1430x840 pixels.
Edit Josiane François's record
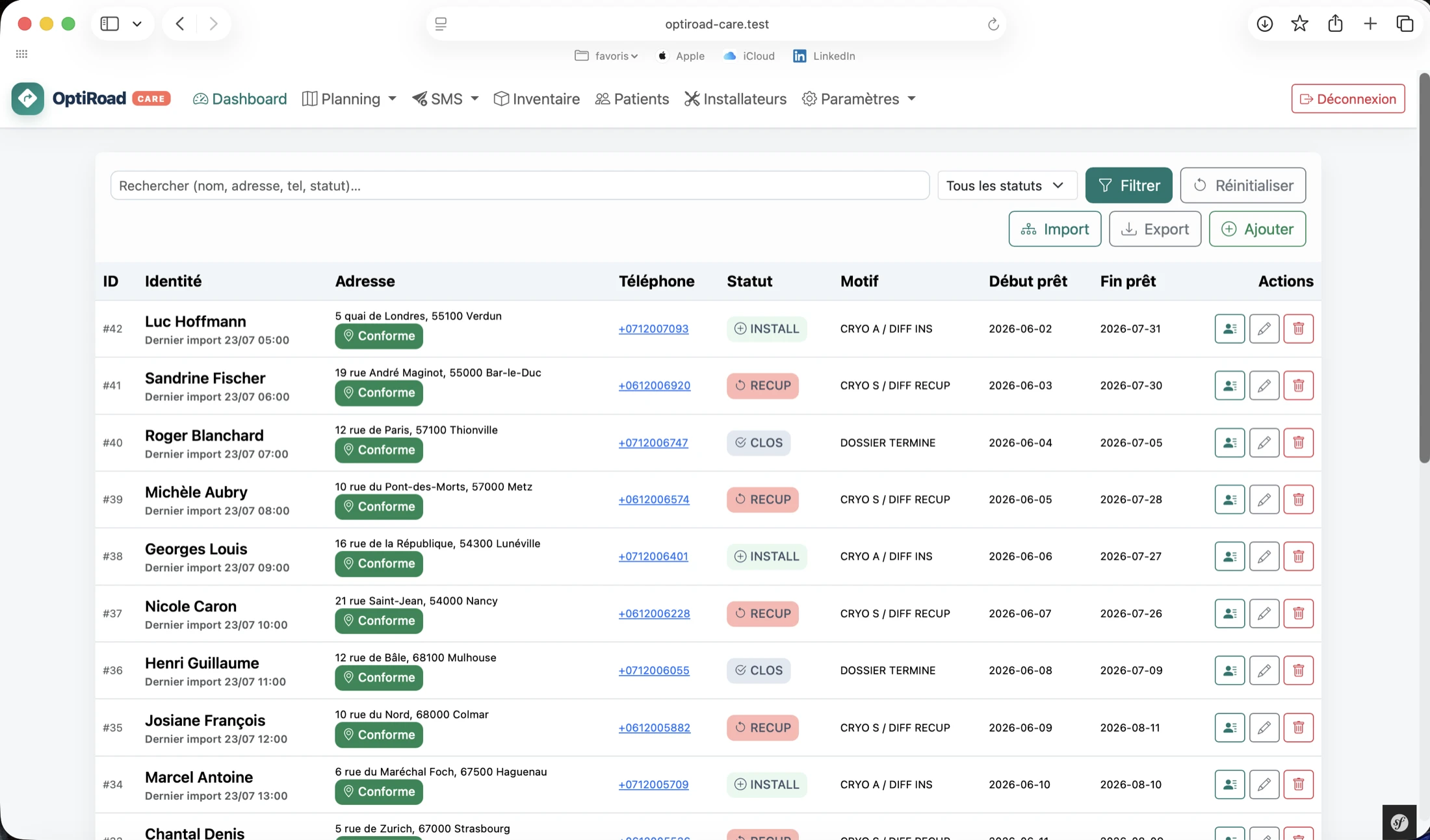pyautogui.click(x=1264, y=728)
